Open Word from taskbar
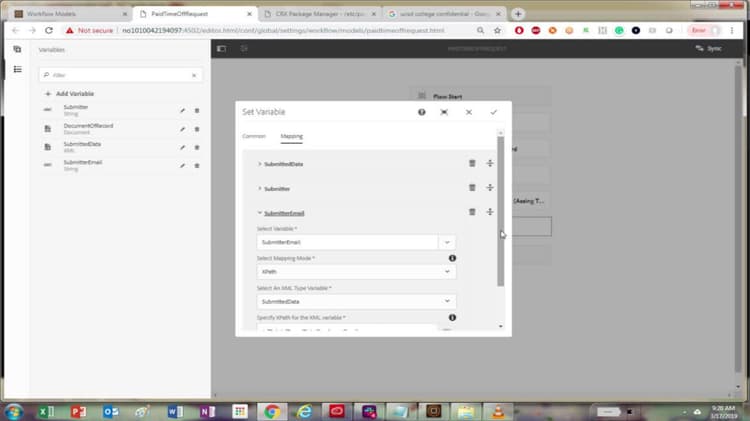The image size is (750, 421). [176, 411]
